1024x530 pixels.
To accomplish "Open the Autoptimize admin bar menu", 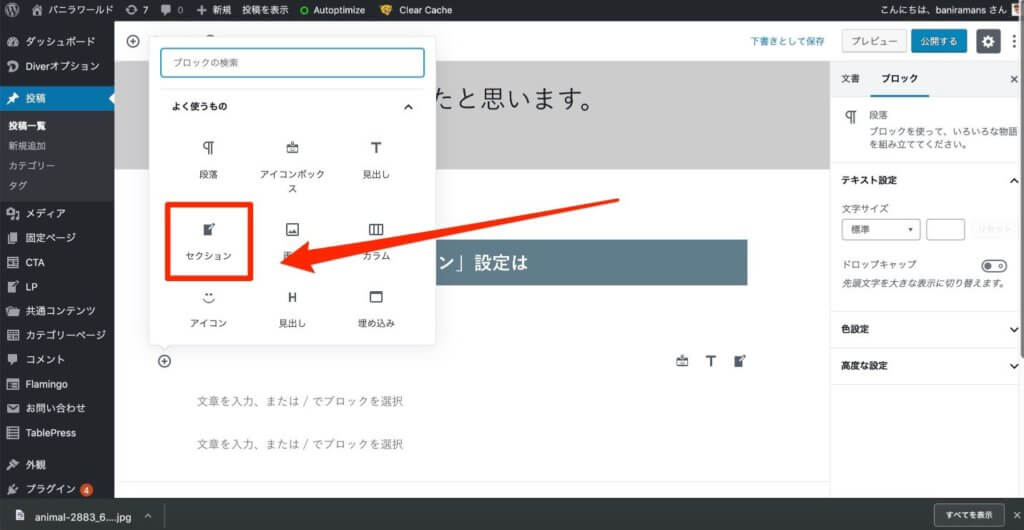I will pos(332,10).
